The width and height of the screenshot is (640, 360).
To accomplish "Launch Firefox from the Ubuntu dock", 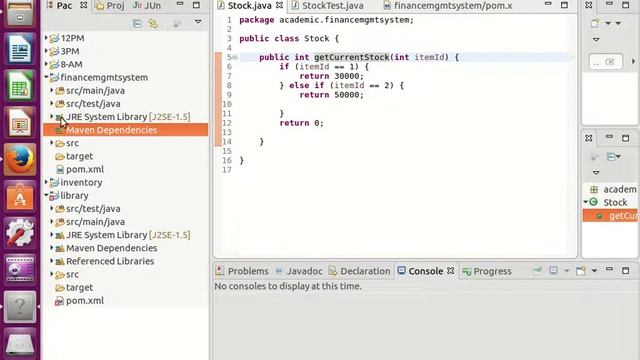I will tap(20, 159).
